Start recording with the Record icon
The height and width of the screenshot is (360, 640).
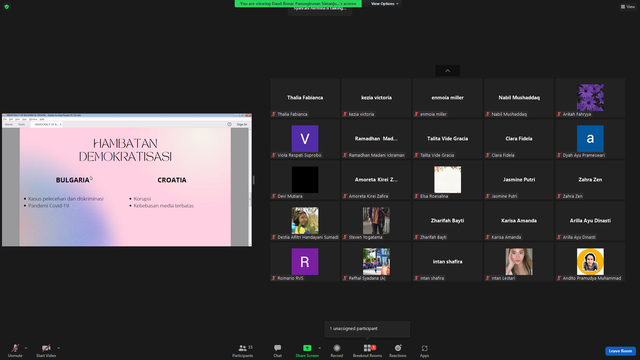click(337, 348)
